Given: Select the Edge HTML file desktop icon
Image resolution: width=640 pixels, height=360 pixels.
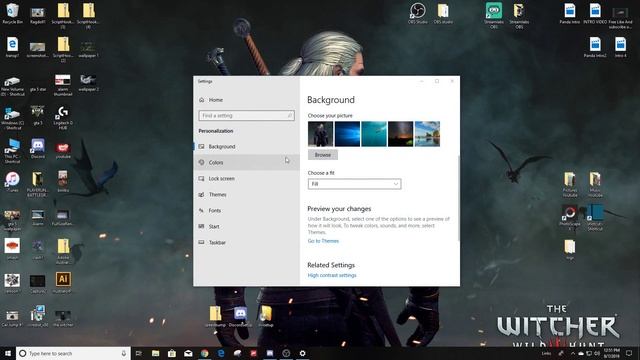Looking at the screenshot, I should pyautogui.click(x=12, y=47).
